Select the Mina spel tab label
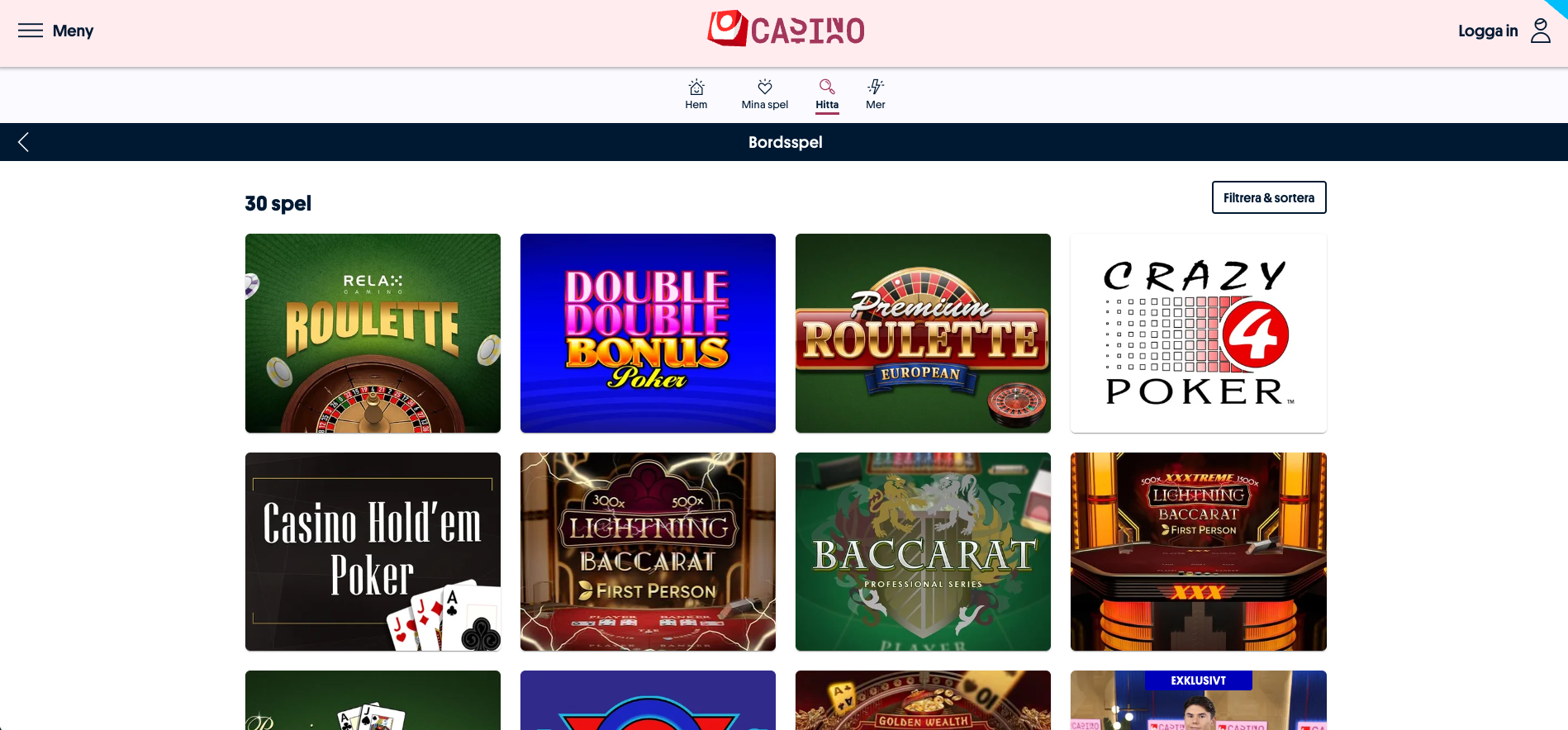Screen dimensions: 1568x730 pyautogui.click(x=765, y=105)
